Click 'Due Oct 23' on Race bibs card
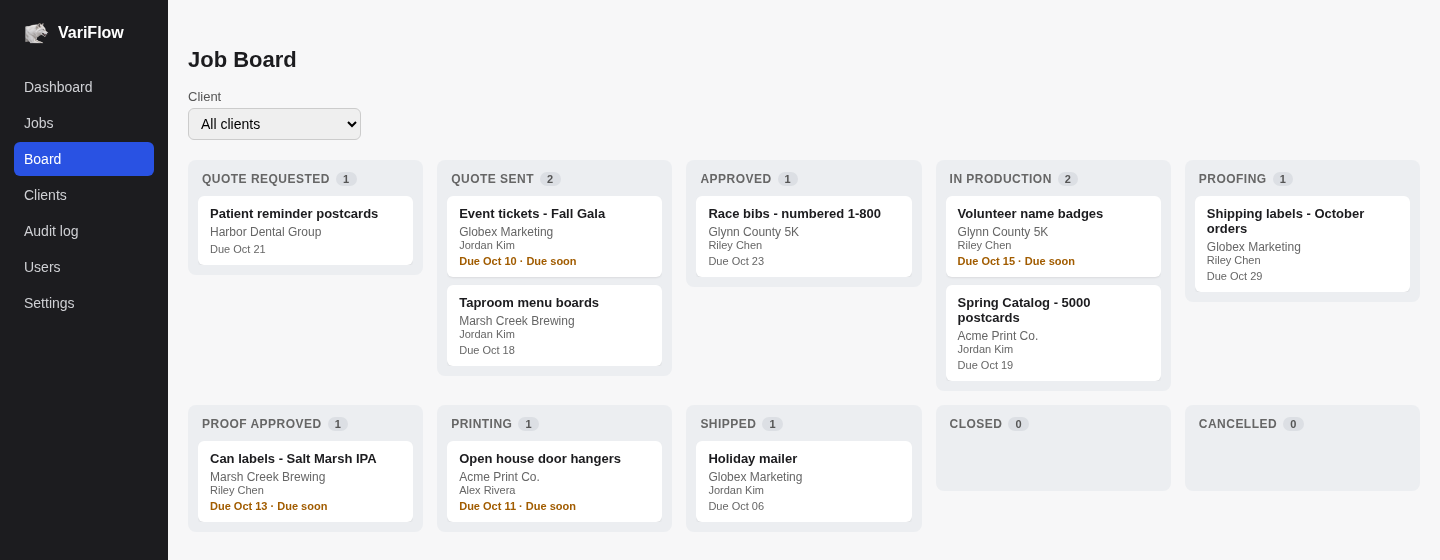This screenshot has width=1440, height=560. (x=736, y=261)
